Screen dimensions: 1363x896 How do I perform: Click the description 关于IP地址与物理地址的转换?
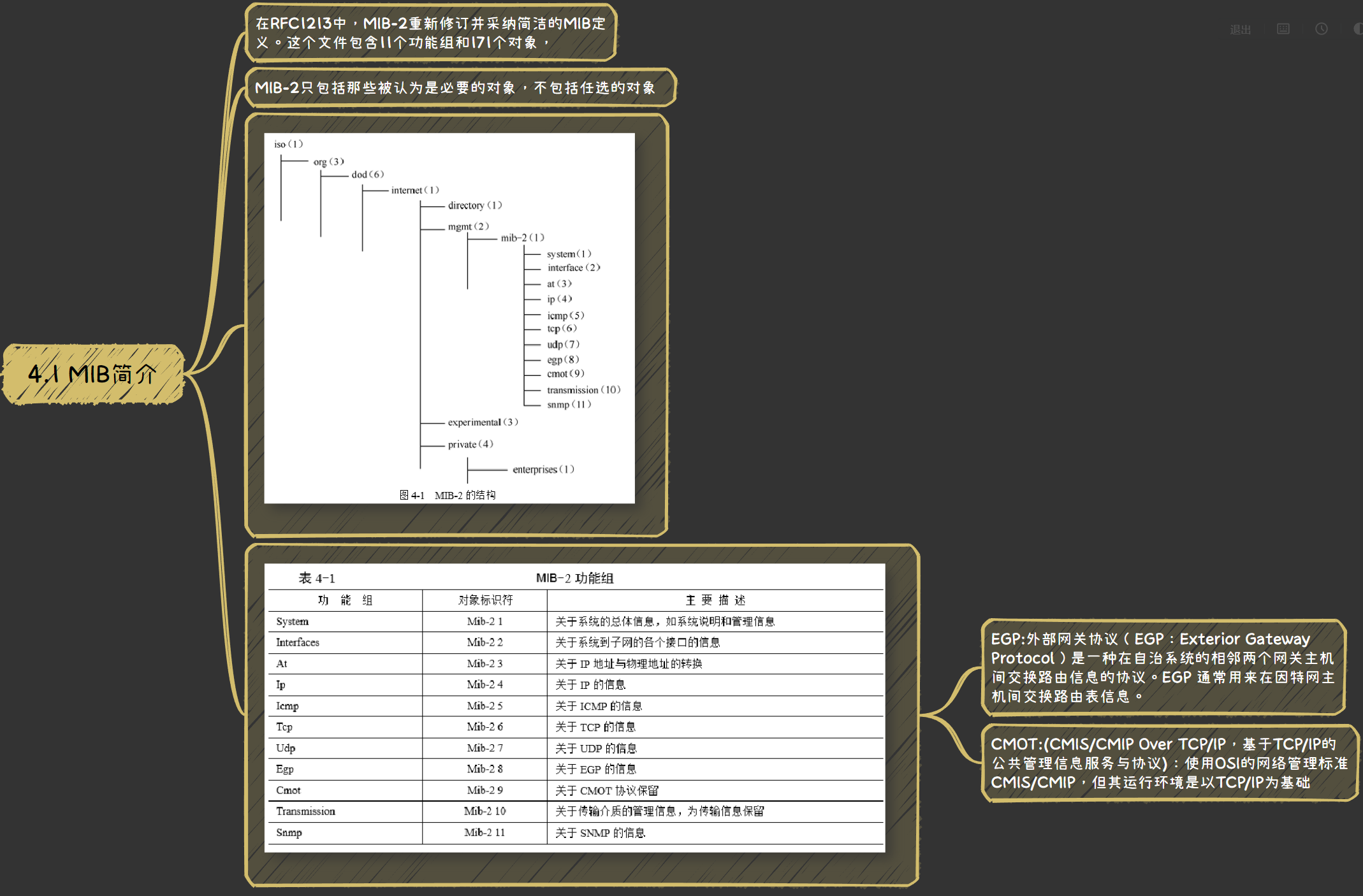(x=629, y=664)
